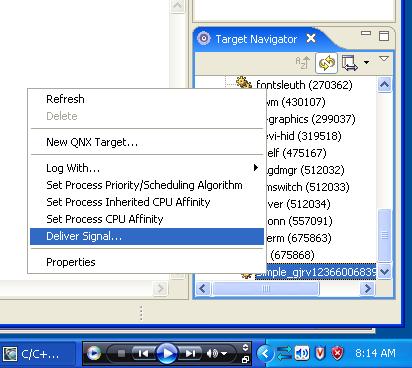
Task: Select the fontsleuth (270362) process
Action: 304,85
